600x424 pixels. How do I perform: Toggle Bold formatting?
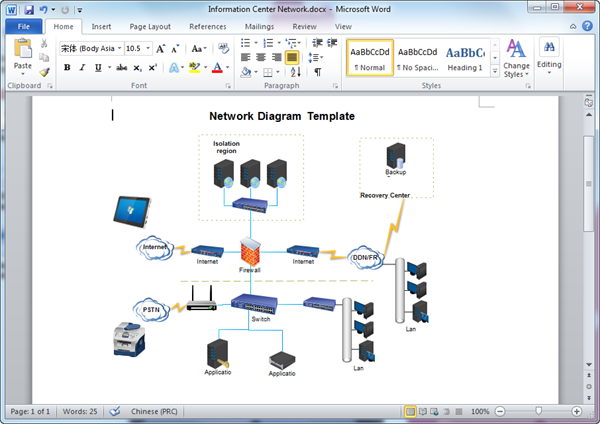coord(67,68)
